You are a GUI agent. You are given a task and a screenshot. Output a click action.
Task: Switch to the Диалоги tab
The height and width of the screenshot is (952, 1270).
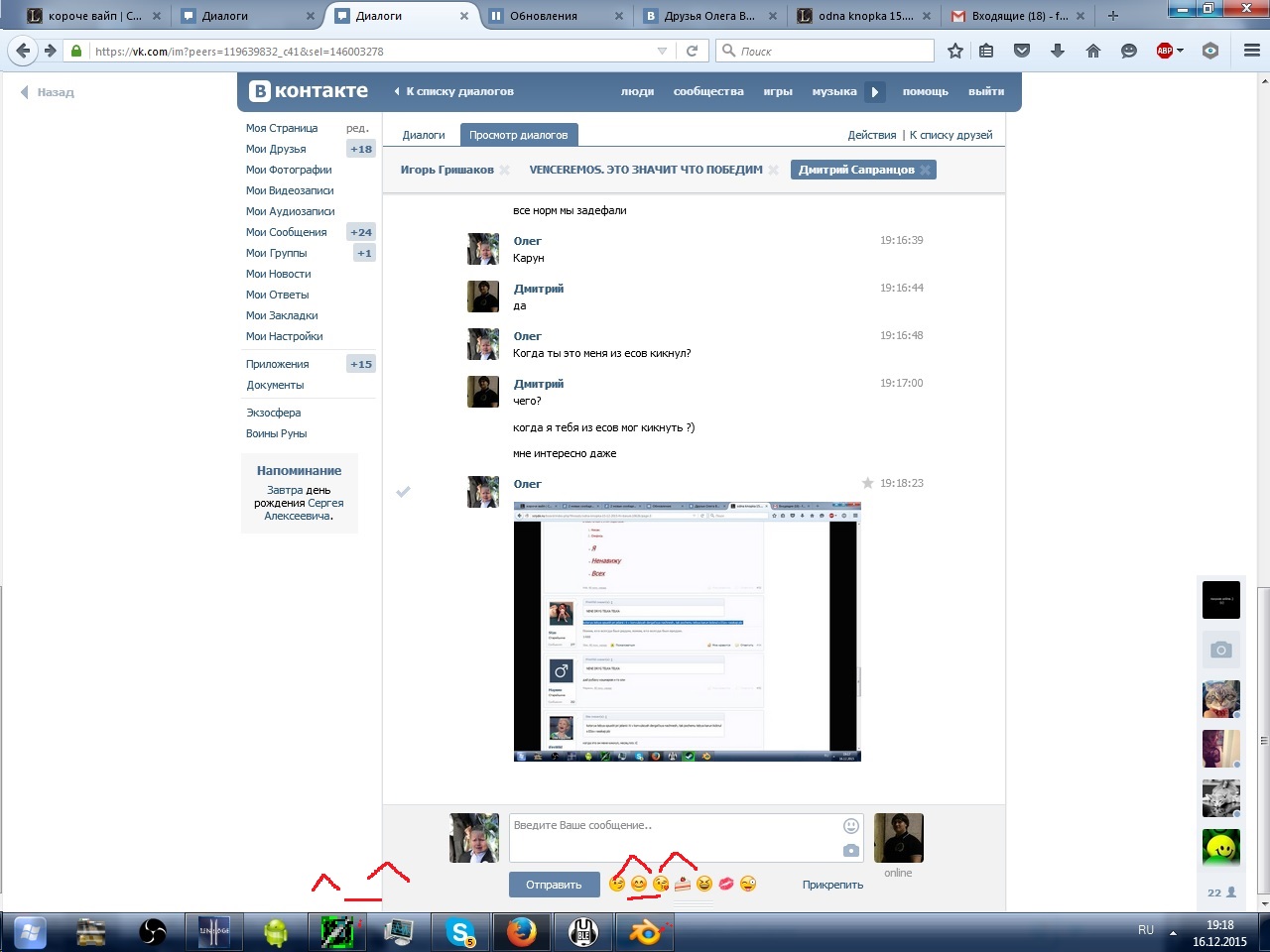424,135
